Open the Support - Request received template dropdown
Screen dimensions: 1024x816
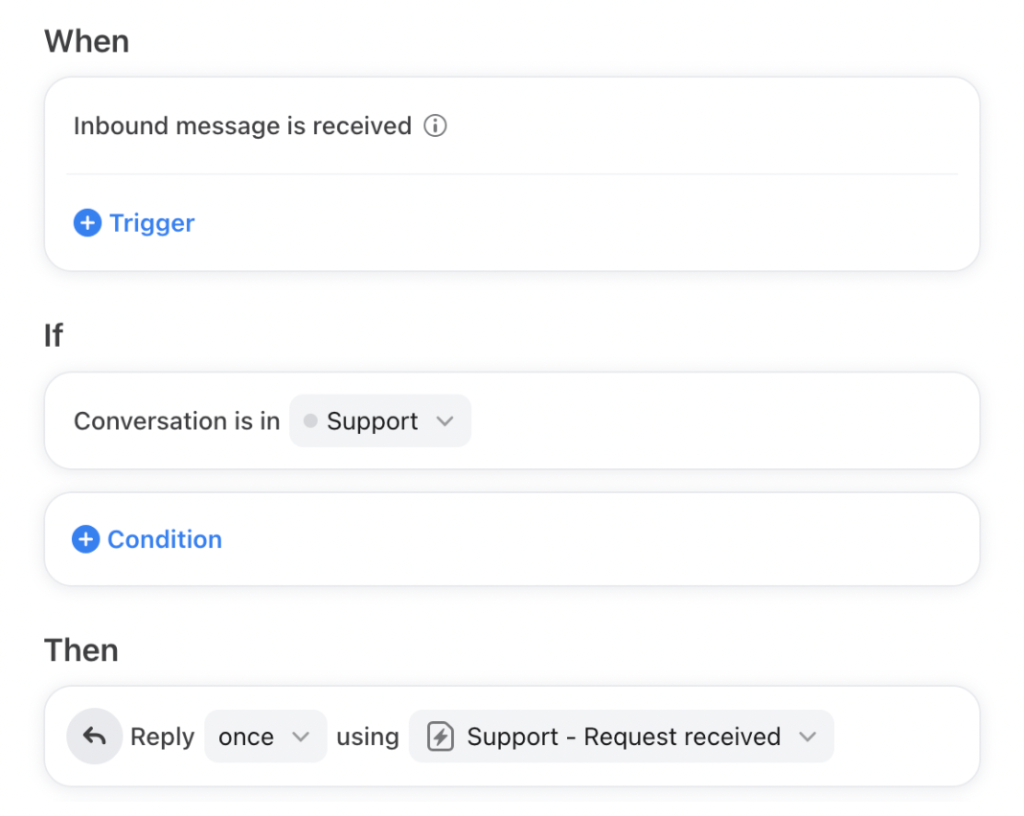(620, 736)
